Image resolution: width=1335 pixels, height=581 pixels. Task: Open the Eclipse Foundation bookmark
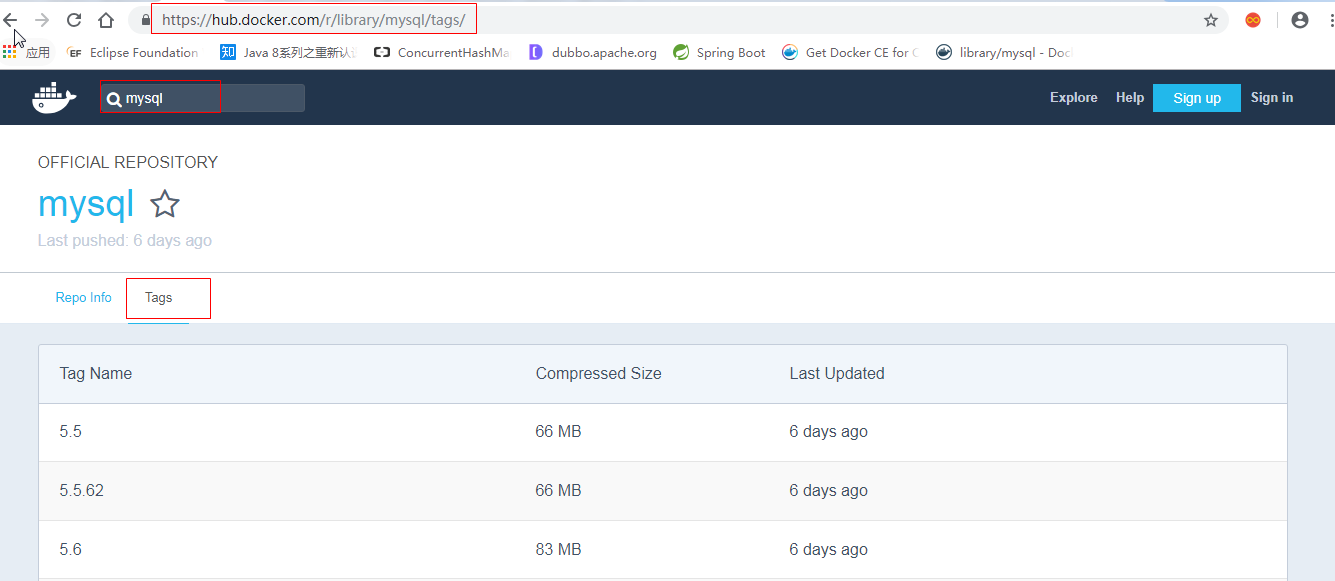point(133,53)
